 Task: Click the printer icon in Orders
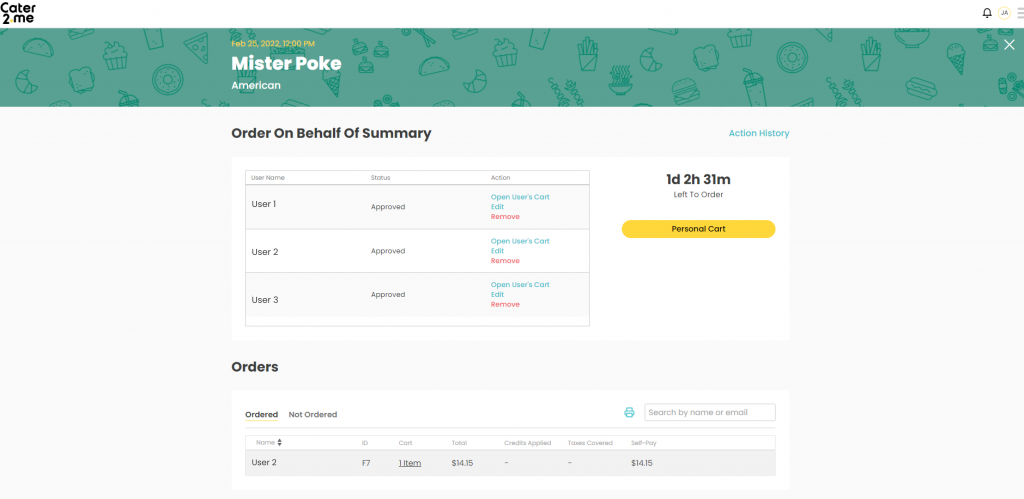(x=629, y=412)
